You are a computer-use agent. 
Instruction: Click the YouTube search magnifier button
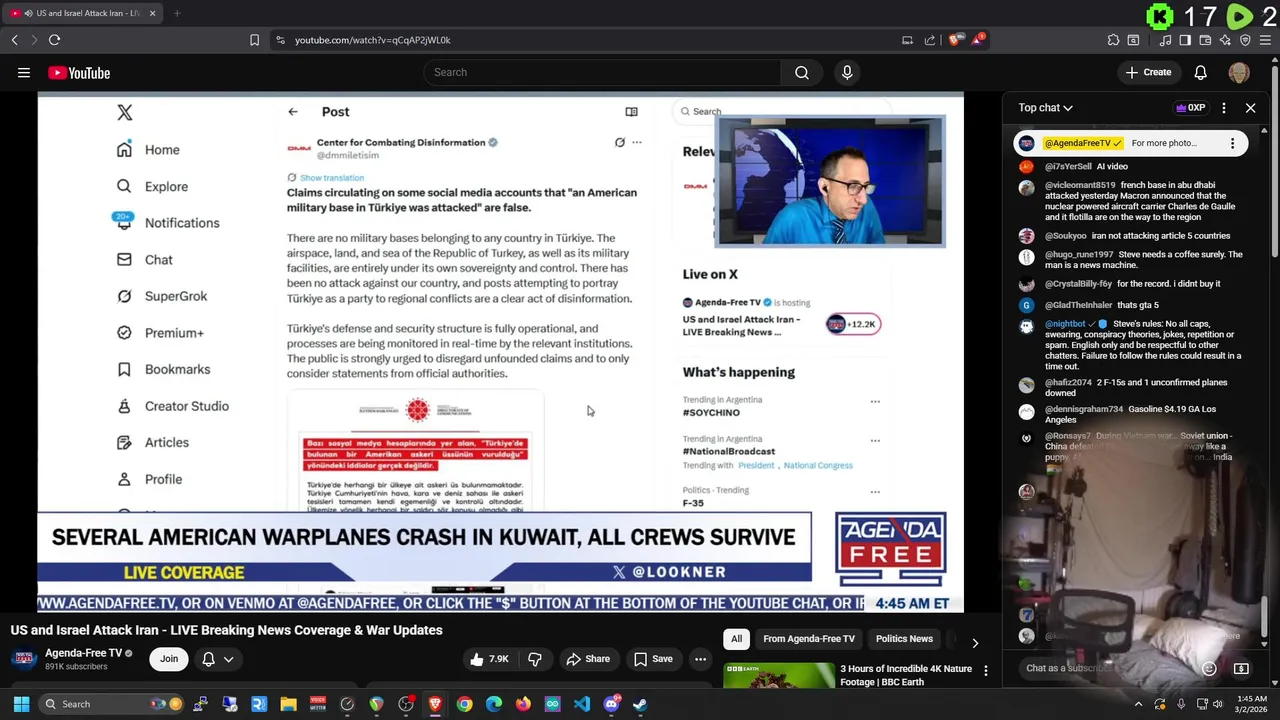802,72
